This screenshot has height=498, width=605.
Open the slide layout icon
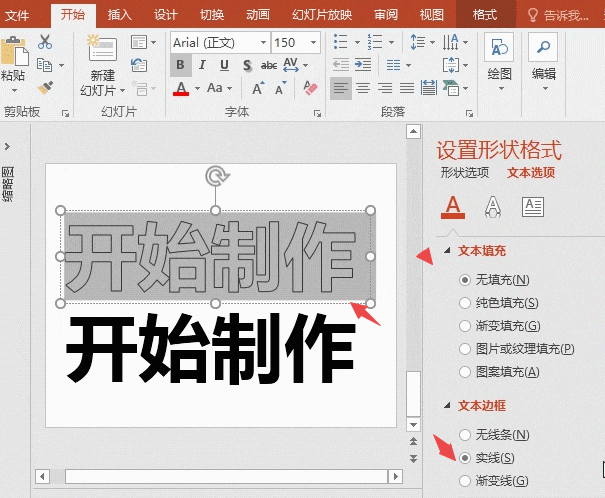pos(139,42)
